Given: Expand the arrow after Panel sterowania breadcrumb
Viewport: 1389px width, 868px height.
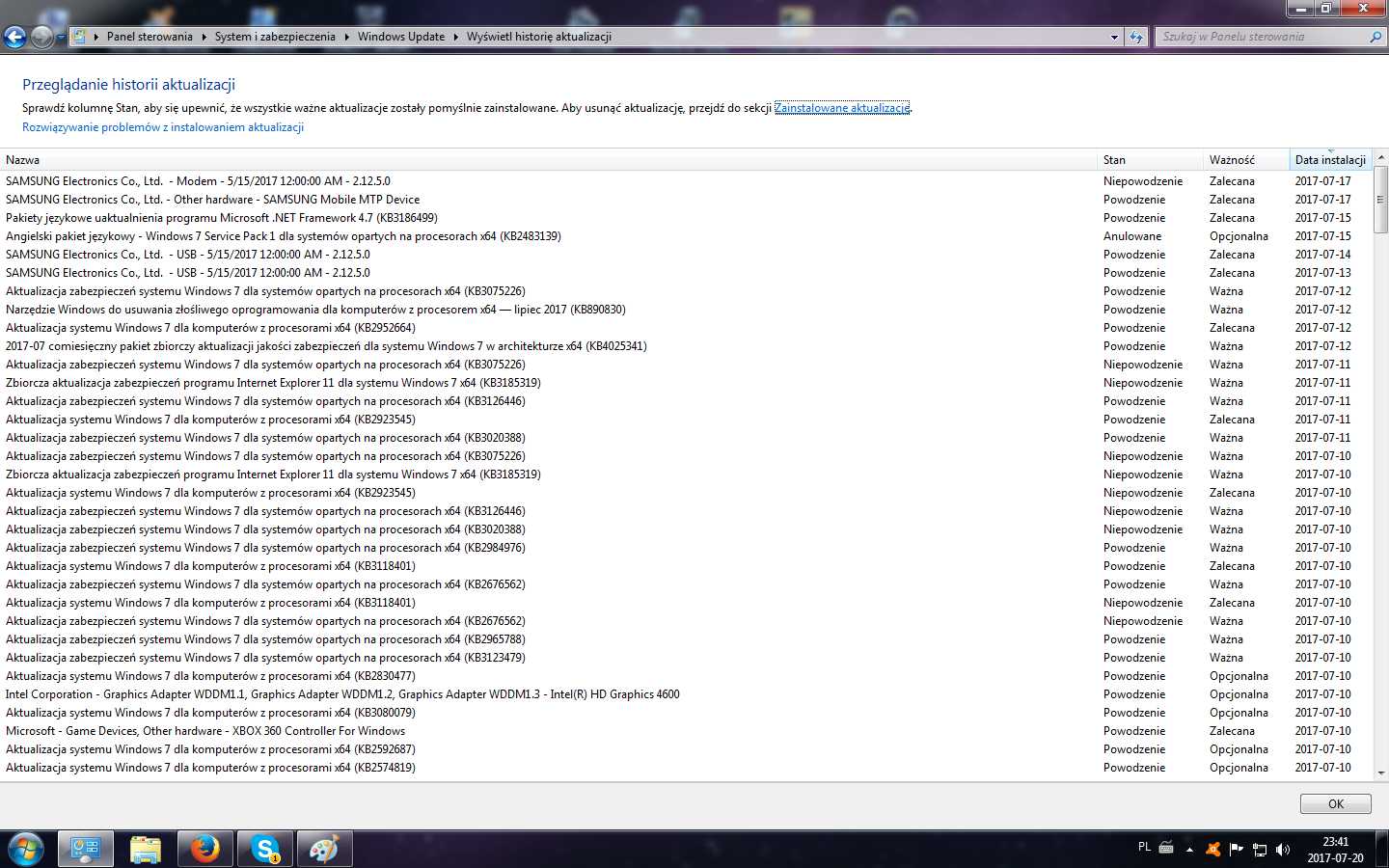Looking at the screenshot, I should (204, 37).
